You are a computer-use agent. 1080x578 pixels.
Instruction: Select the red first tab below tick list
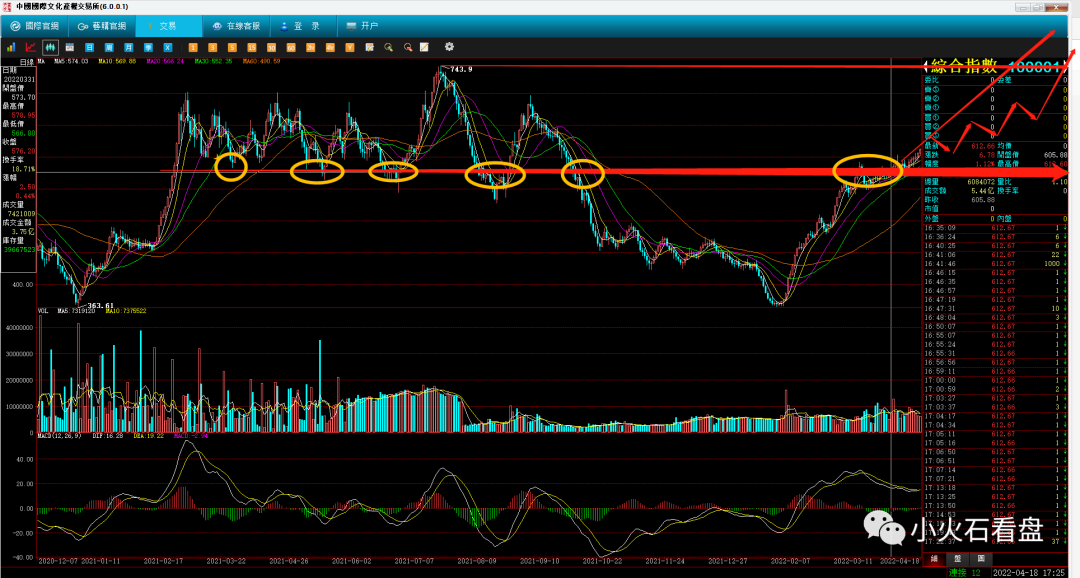pos(935,559)
